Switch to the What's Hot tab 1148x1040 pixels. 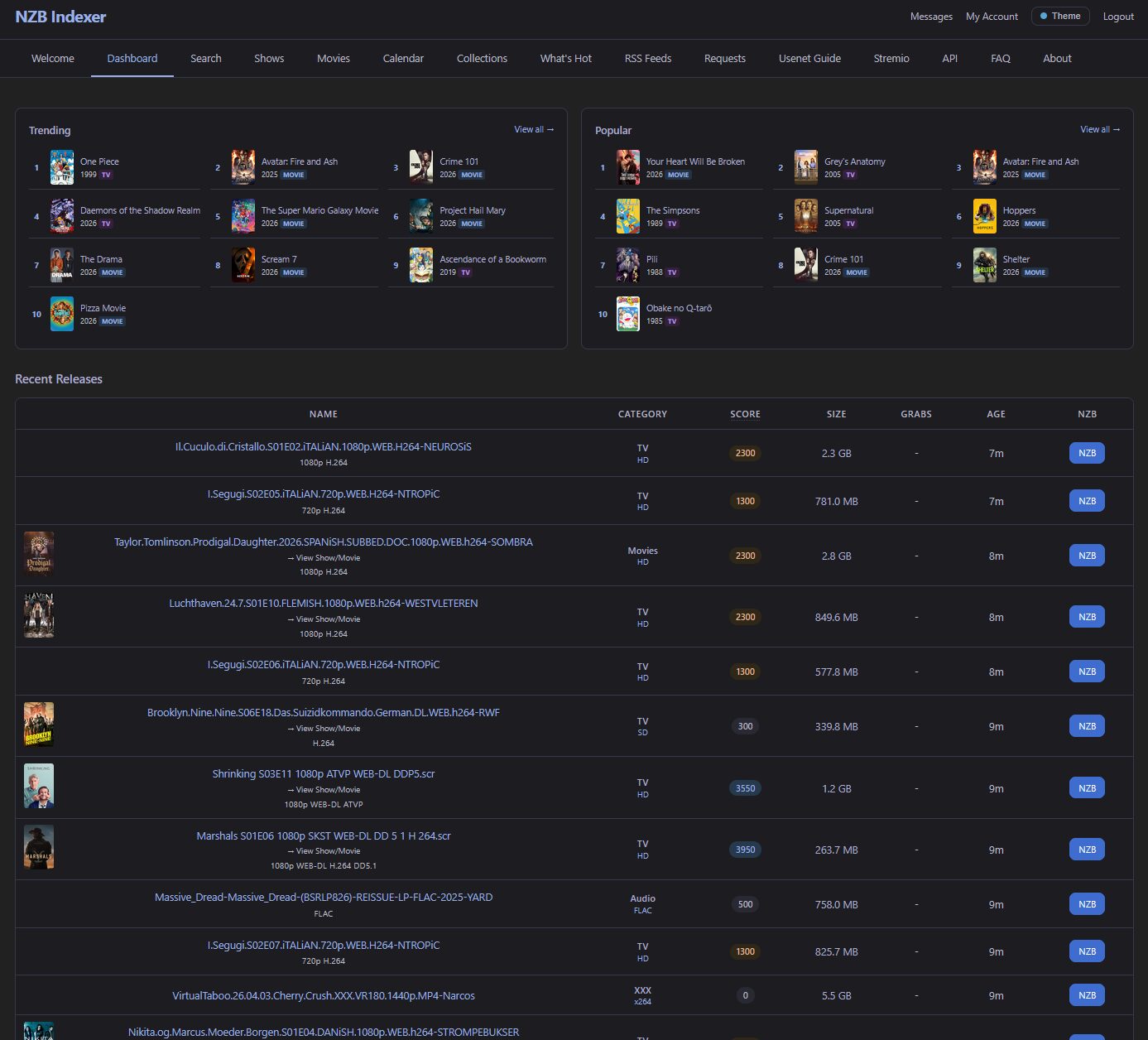point(565,59)
